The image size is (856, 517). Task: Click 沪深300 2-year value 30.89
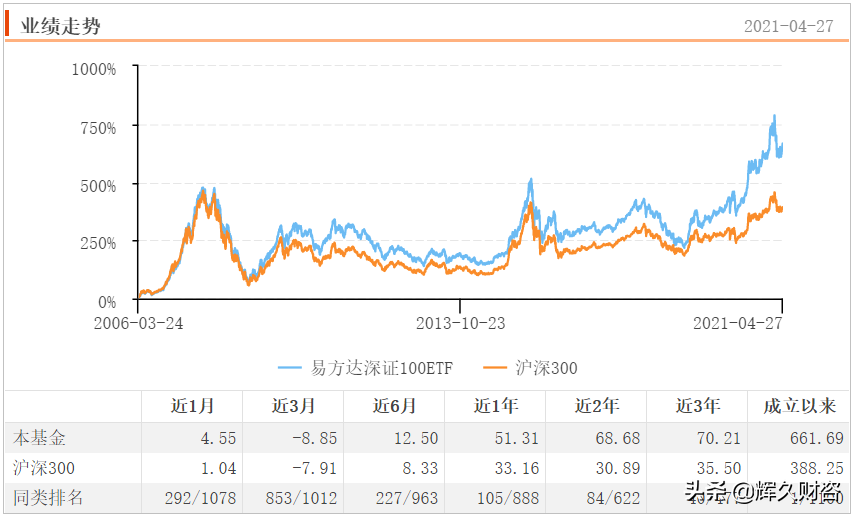[x=617, y=468]
